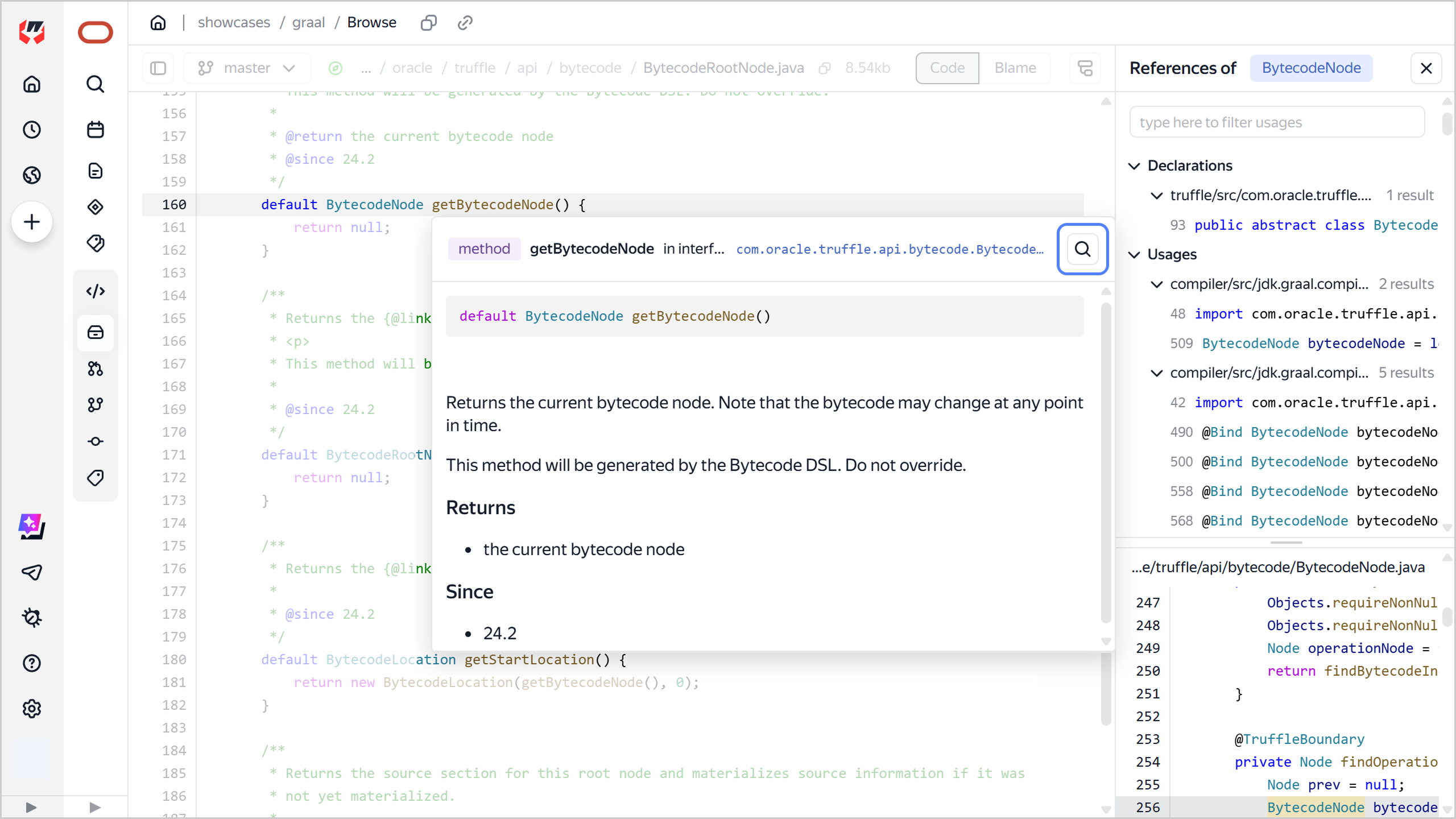Select the repository files icon in sidebar
This screenshot has height=819, width=1456.
click(95, 332)
